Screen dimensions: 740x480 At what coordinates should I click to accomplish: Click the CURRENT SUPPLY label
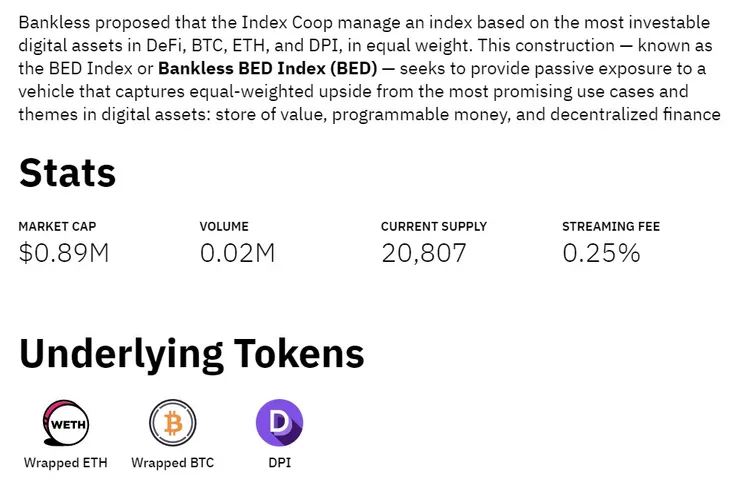pos(435,227)
